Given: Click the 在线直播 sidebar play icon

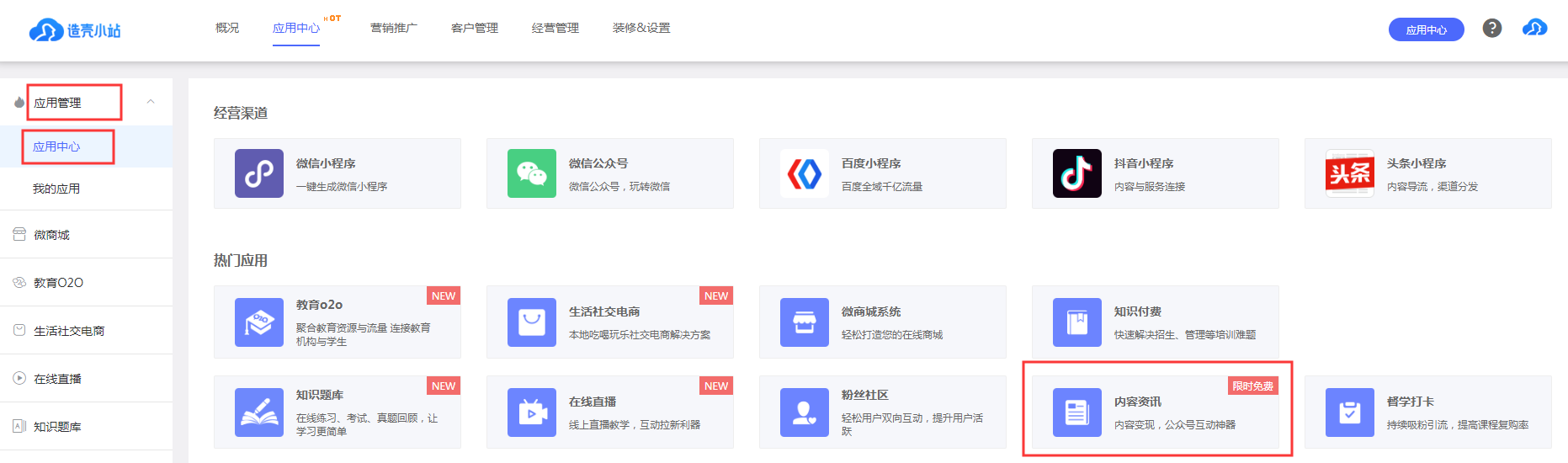Looking at the screenshot, I should (x=19, y=378).
